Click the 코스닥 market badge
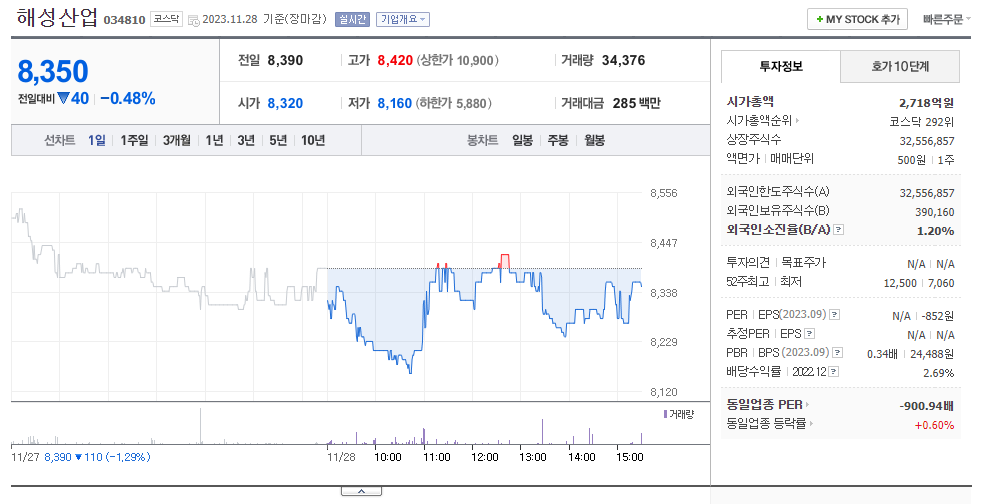The width and height of the screenshot is (994, 504). coord(166,19)
